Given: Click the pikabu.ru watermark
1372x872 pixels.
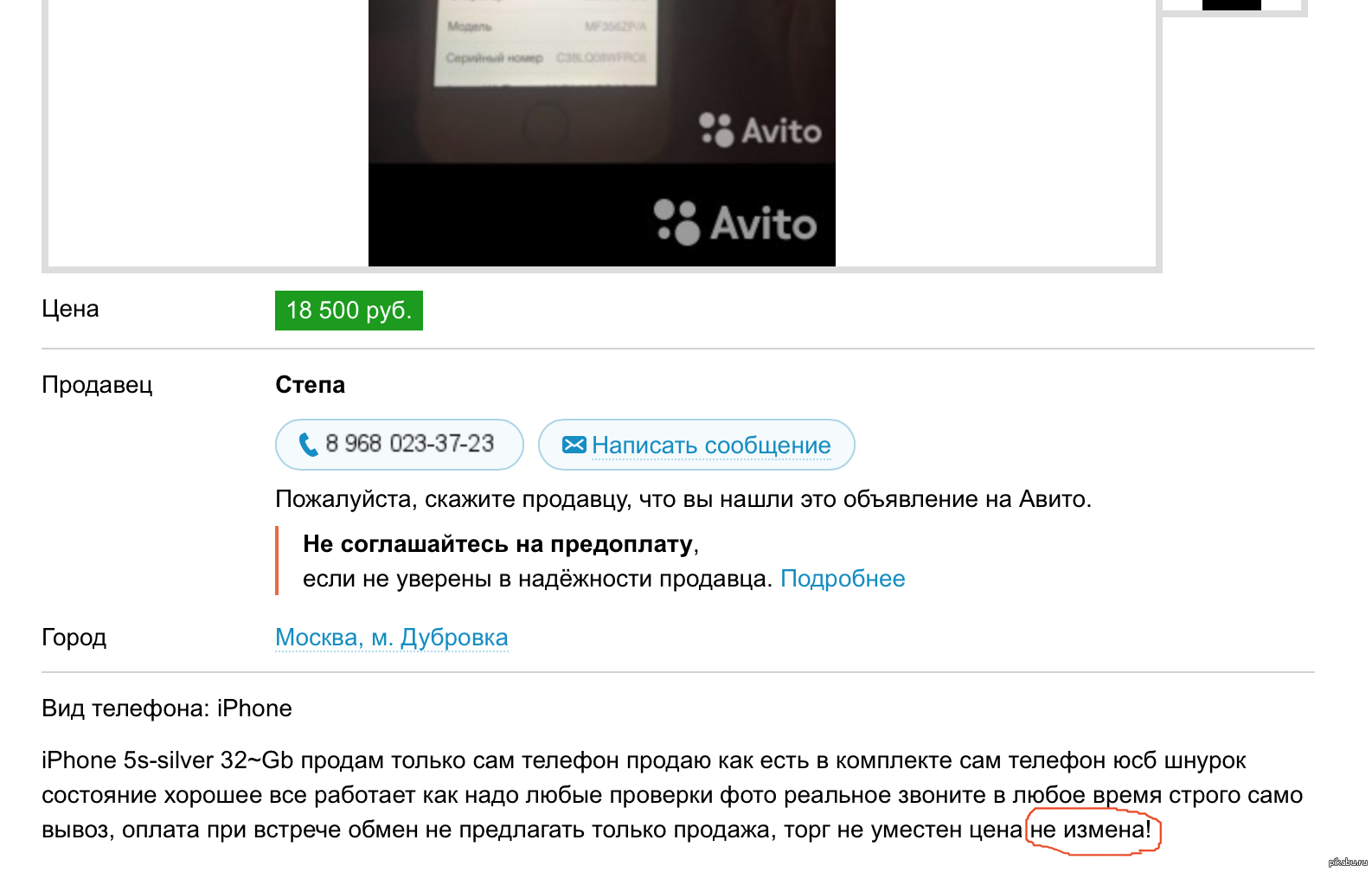Looking at the screenshot, I should click(x=1348, y=862).
